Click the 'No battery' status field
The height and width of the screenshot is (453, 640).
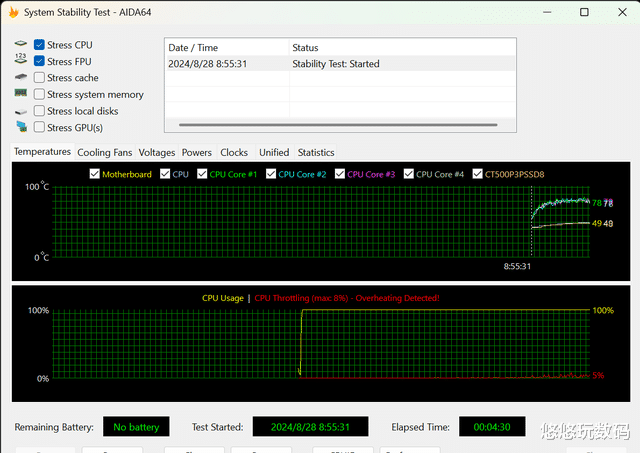(136, 427)
